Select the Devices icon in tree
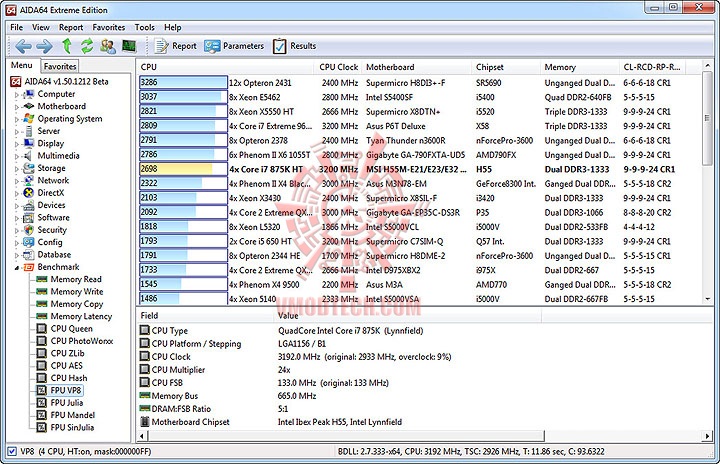 point(28,205)
